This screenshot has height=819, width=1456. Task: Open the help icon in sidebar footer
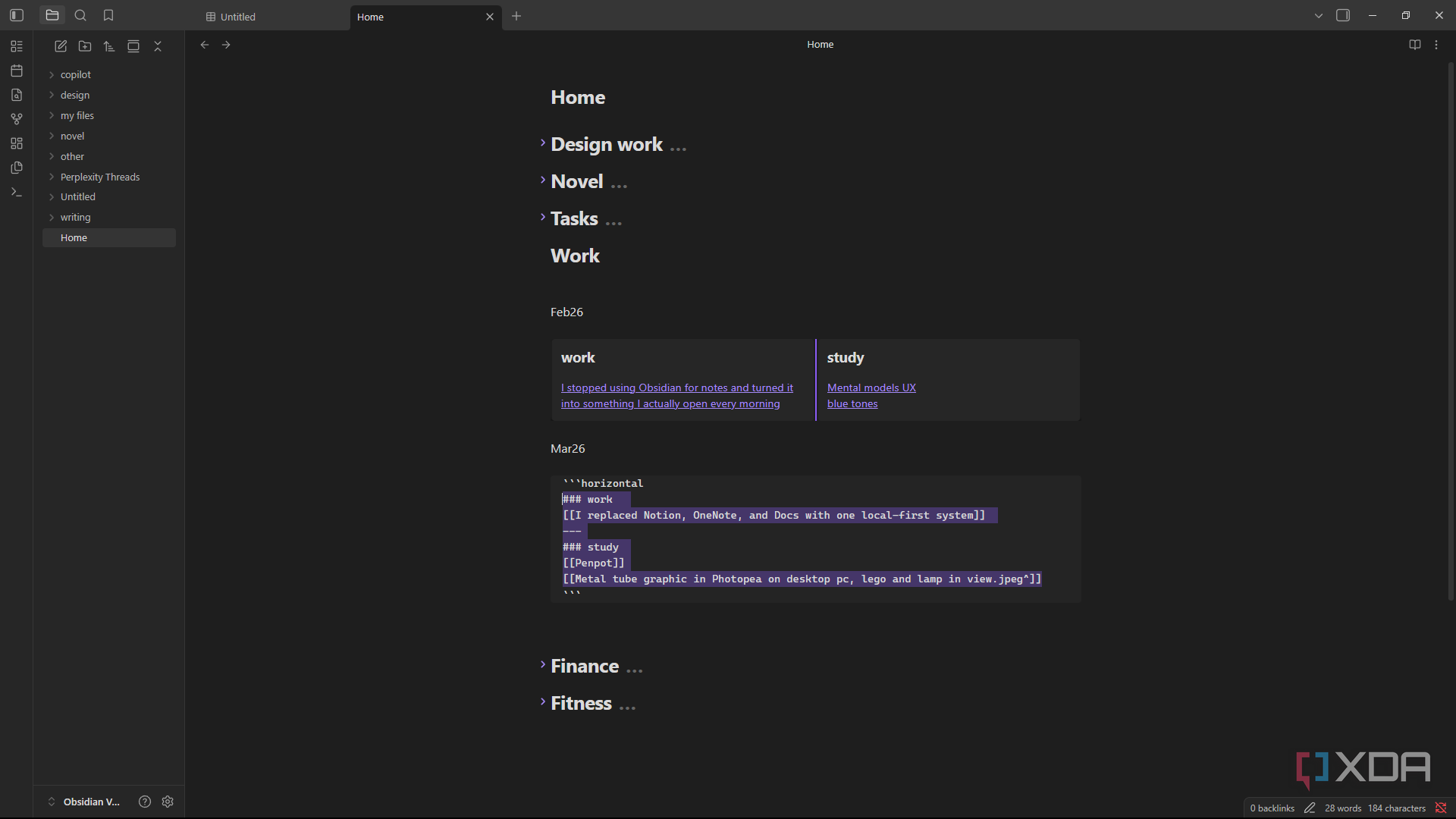coord(145,802)
